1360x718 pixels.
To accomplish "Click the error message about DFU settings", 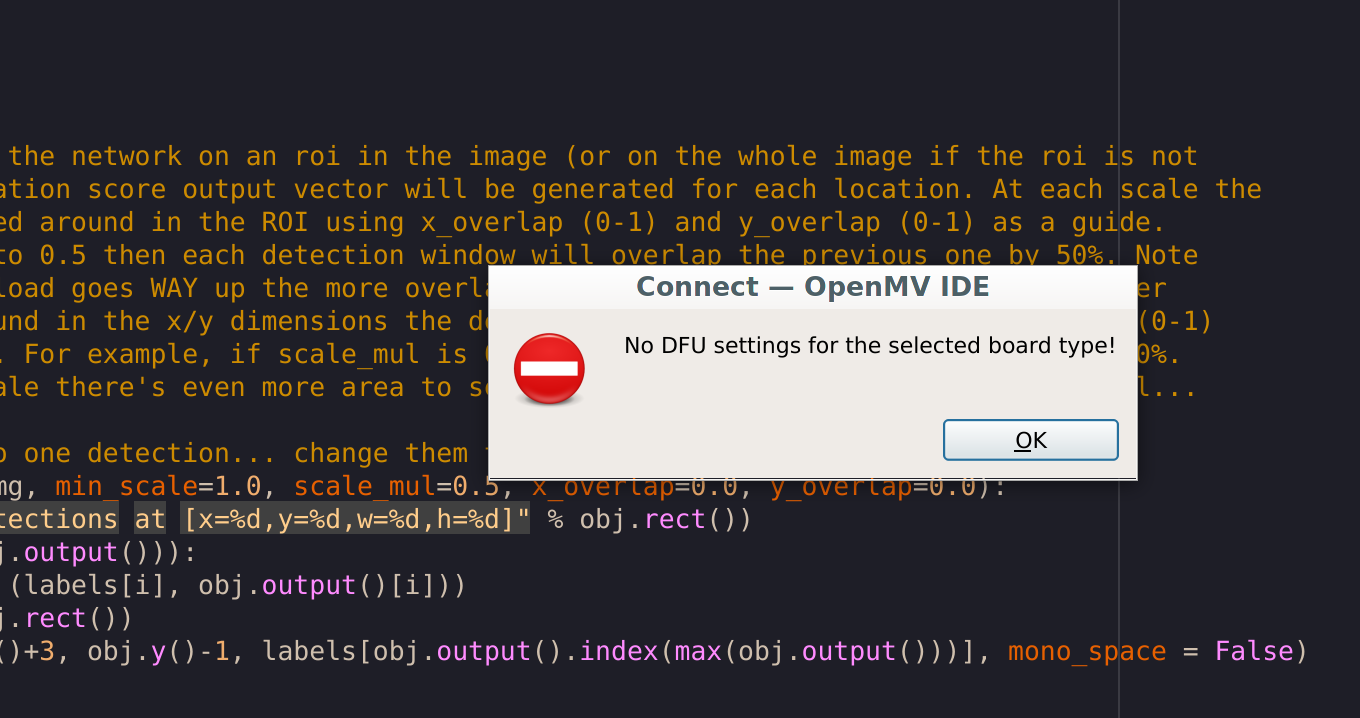I will pos(869,345).
